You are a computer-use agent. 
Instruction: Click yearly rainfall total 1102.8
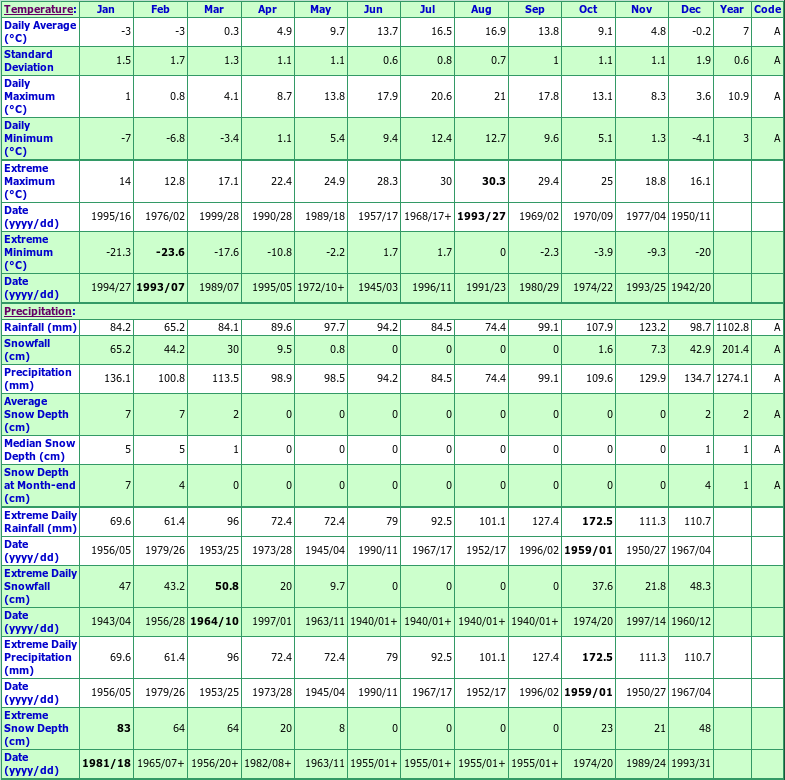click(x=732, y=327)
